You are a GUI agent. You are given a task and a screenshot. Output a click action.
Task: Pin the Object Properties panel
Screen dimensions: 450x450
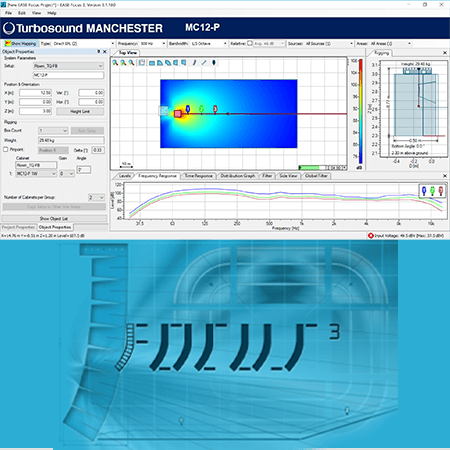pos(98,52)
